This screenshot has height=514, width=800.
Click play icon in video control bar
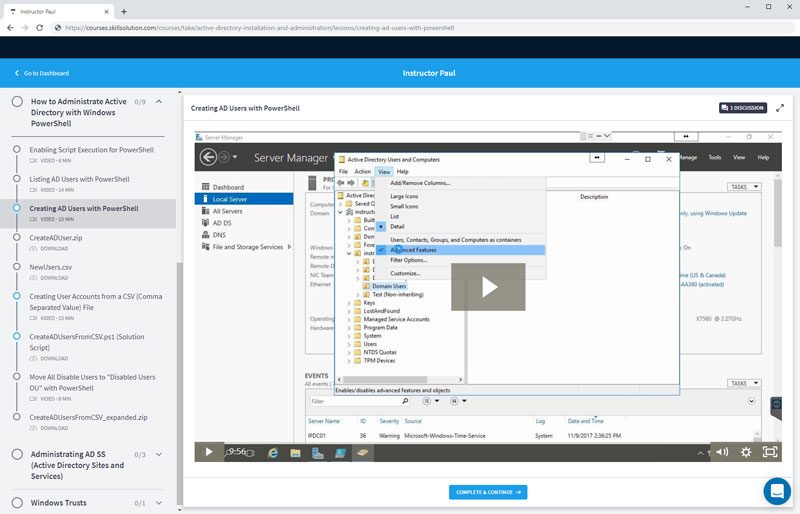tap(209, 452)
